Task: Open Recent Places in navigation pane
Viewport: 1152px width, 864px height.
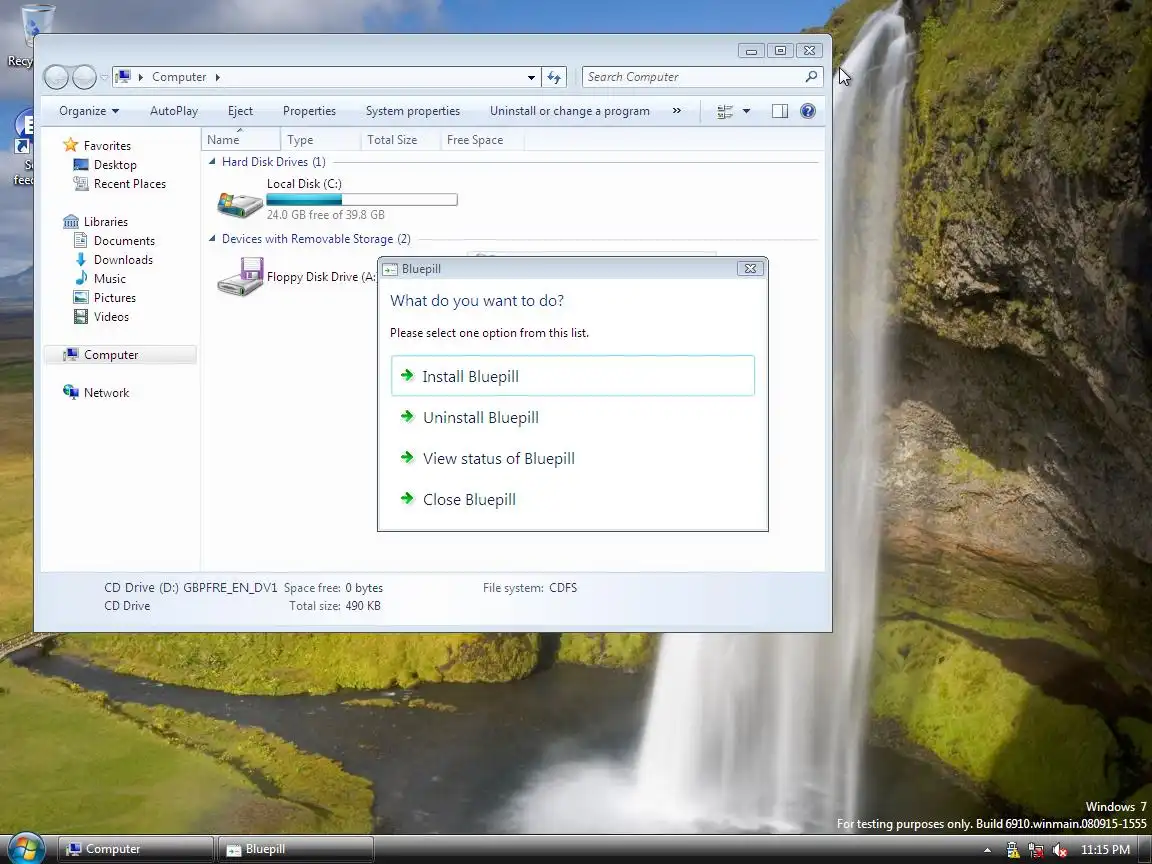Action: click(120, 184)
